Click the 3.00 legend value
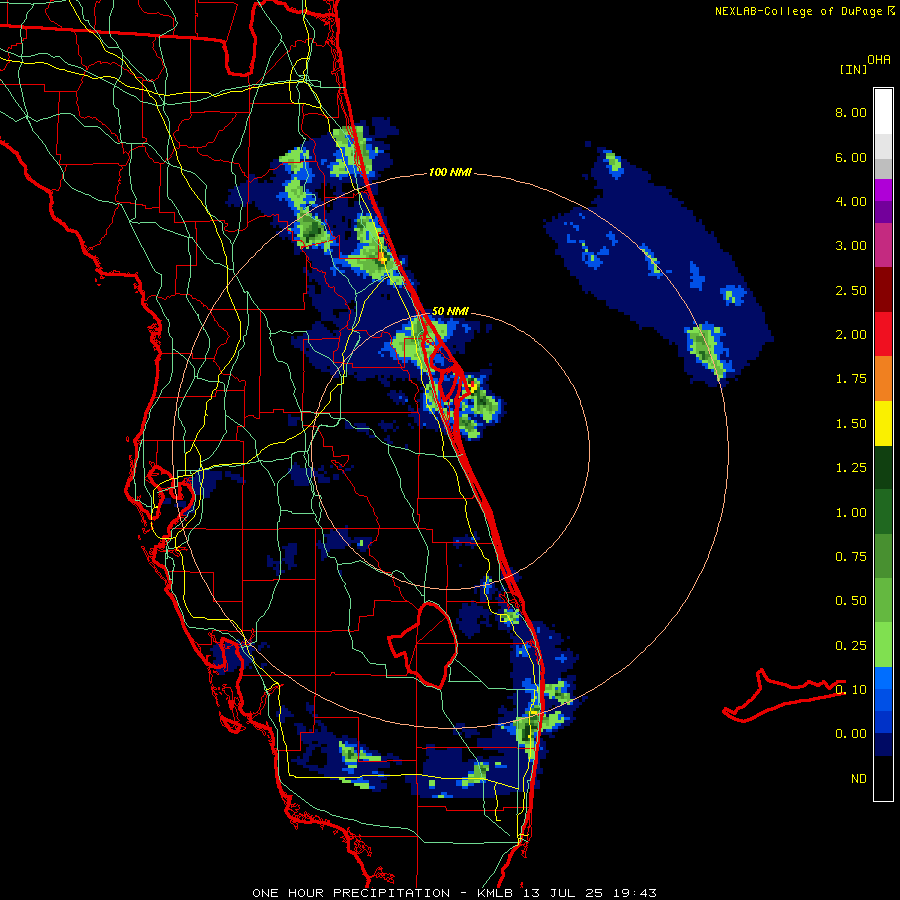This screenshot has width=900, height=900. [851, 246]
